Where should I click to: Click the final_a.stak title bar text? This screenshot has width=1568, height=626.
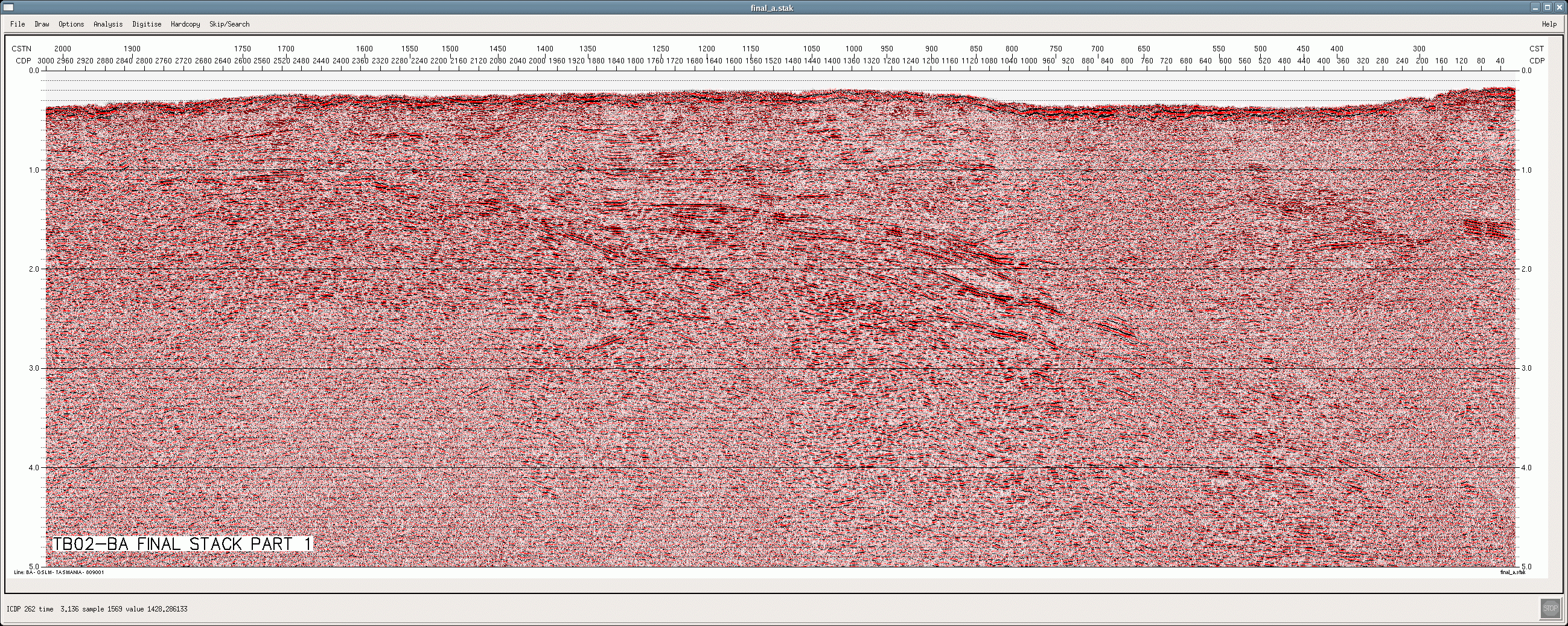[x=772, y=8]
